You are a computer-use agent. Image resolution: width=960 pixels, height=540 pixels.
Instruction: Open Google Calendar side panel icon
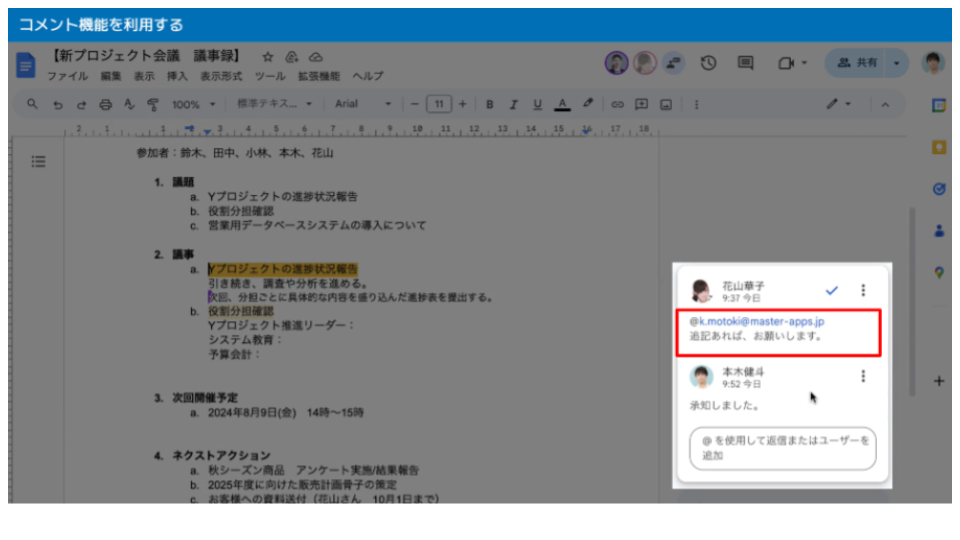(939, 105)
